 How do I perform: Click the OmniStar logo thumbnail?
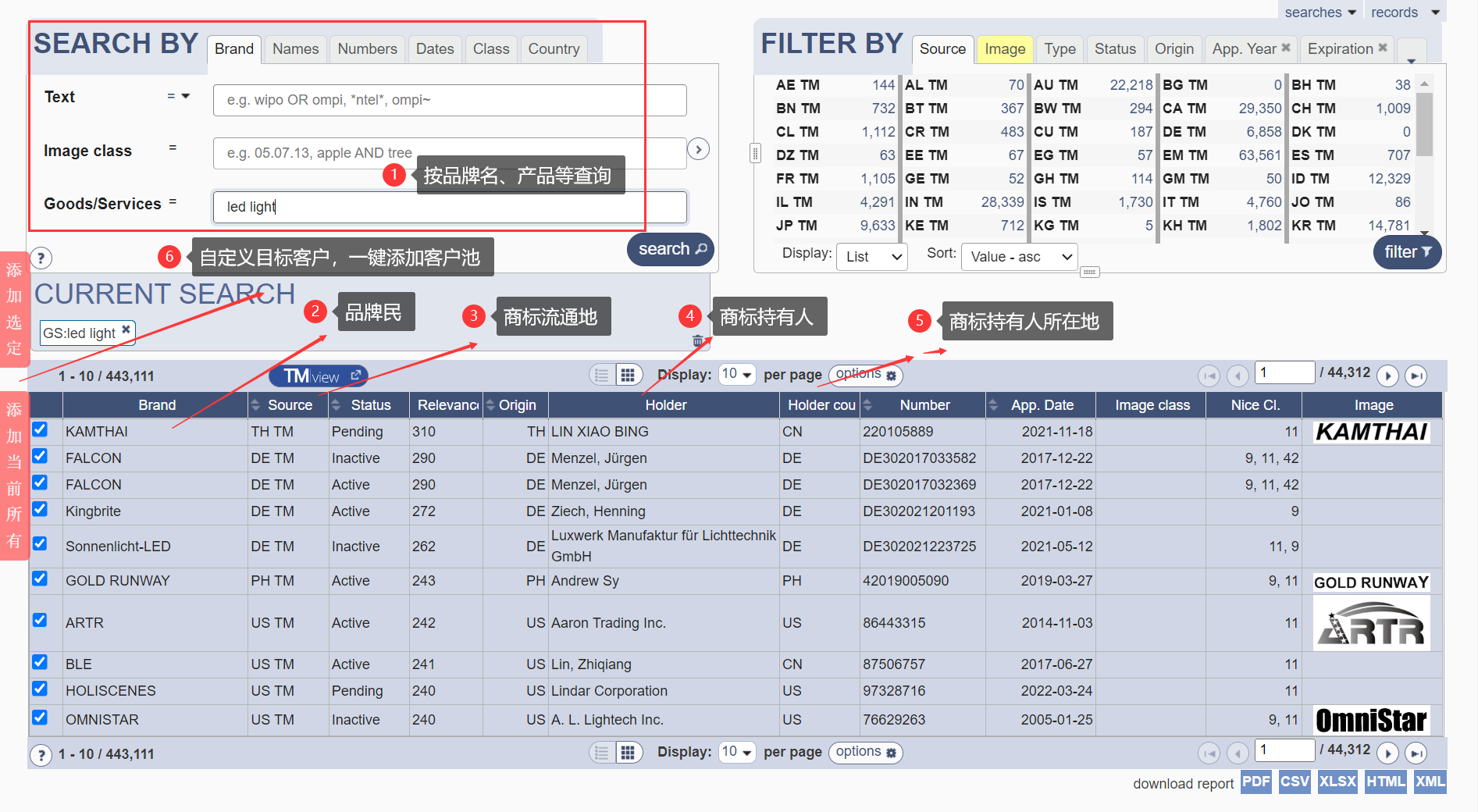[1372, 720]
